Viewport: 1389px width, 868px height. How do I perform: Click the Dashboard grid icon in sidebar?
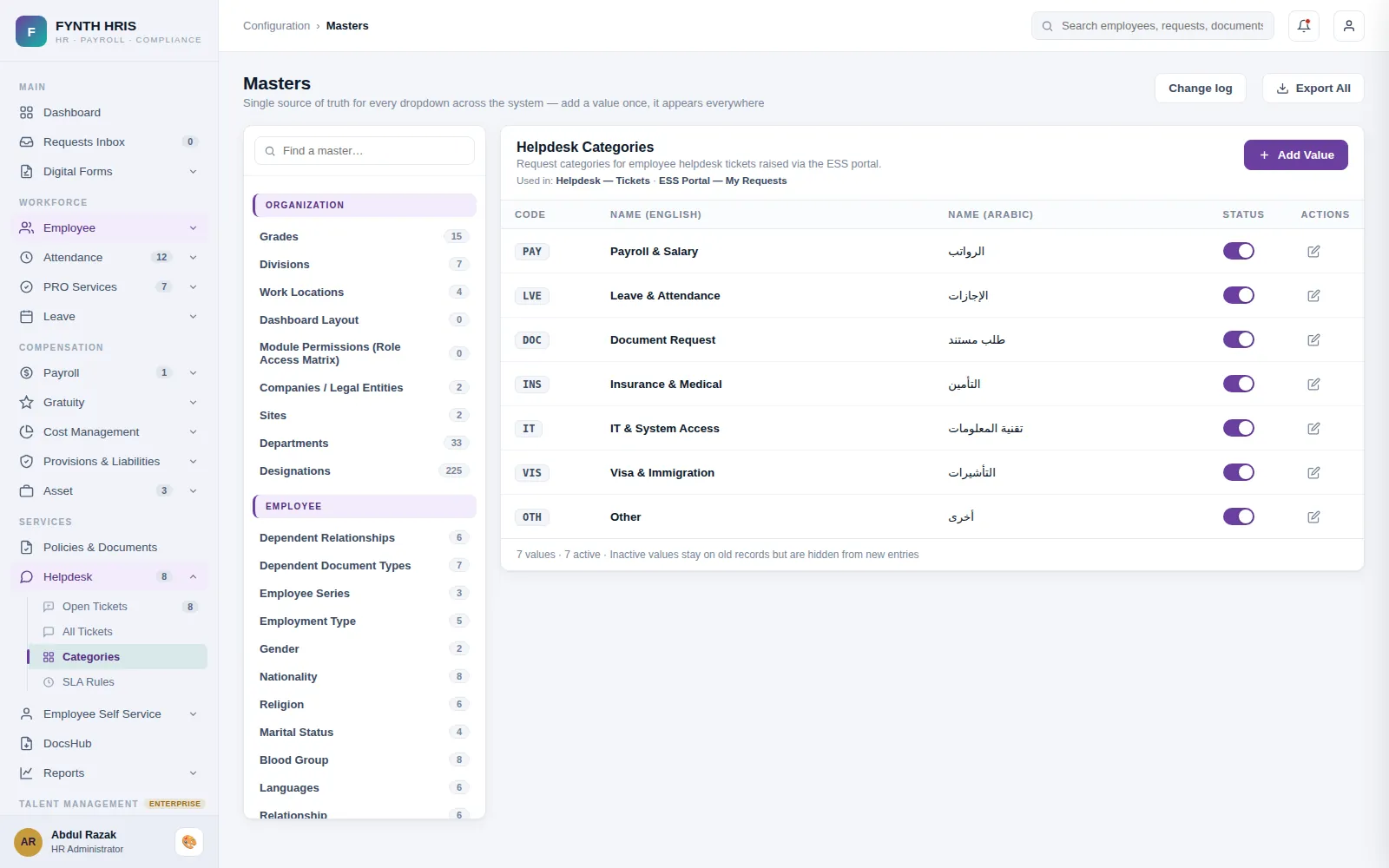tap(26, 112)
